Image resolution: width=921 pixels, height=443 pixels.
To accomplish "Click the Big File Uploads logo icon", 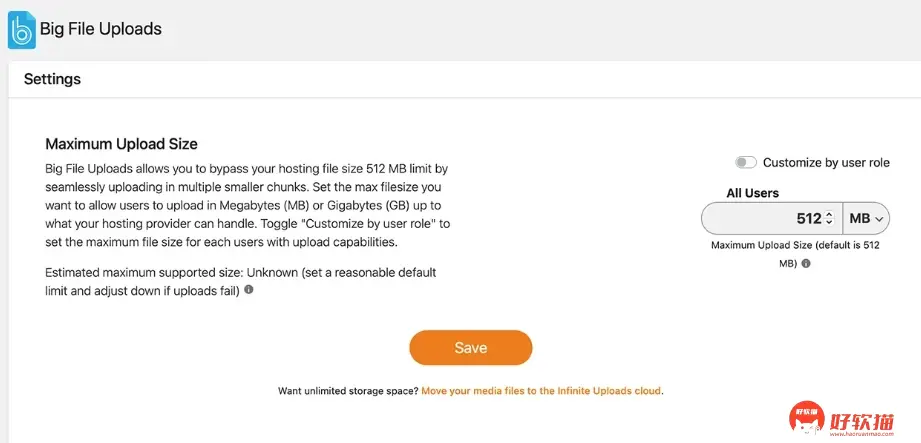I will click(x=21, y=30).
